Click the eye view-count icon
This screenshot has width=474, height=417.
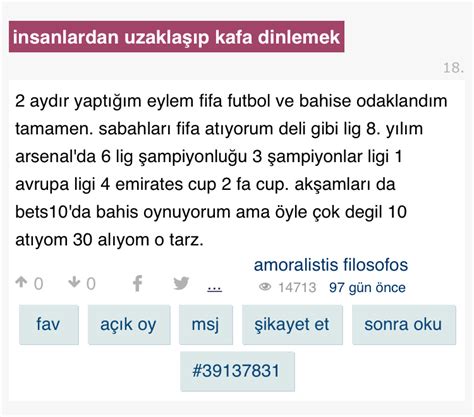(265, 287)
